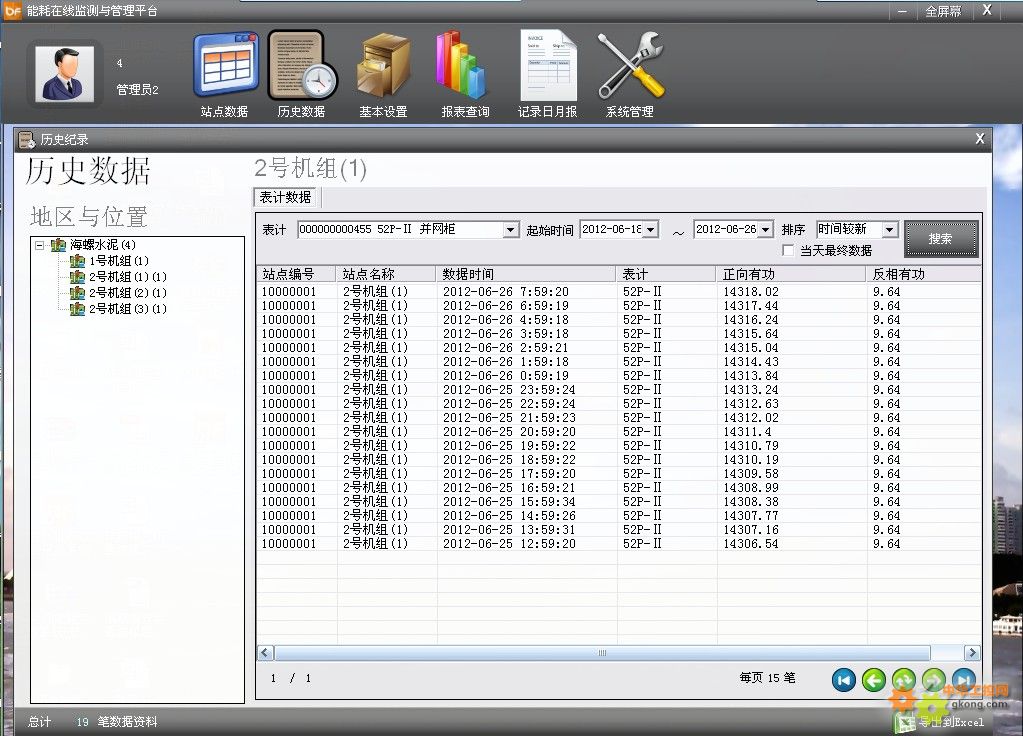The height and width of the screenshot is (736, 1023).
Task: Open the 排序 sort order dropdown
Action: pos(889,230)
